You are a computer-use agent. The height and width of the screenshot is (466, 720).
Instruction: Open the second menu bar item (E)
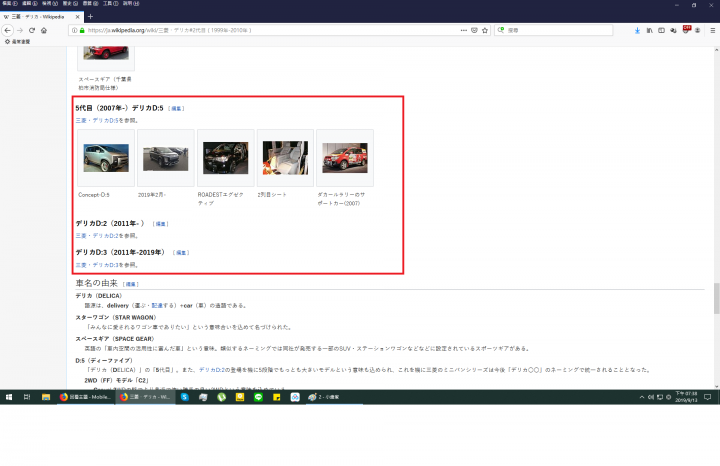[x=29, y=3]
